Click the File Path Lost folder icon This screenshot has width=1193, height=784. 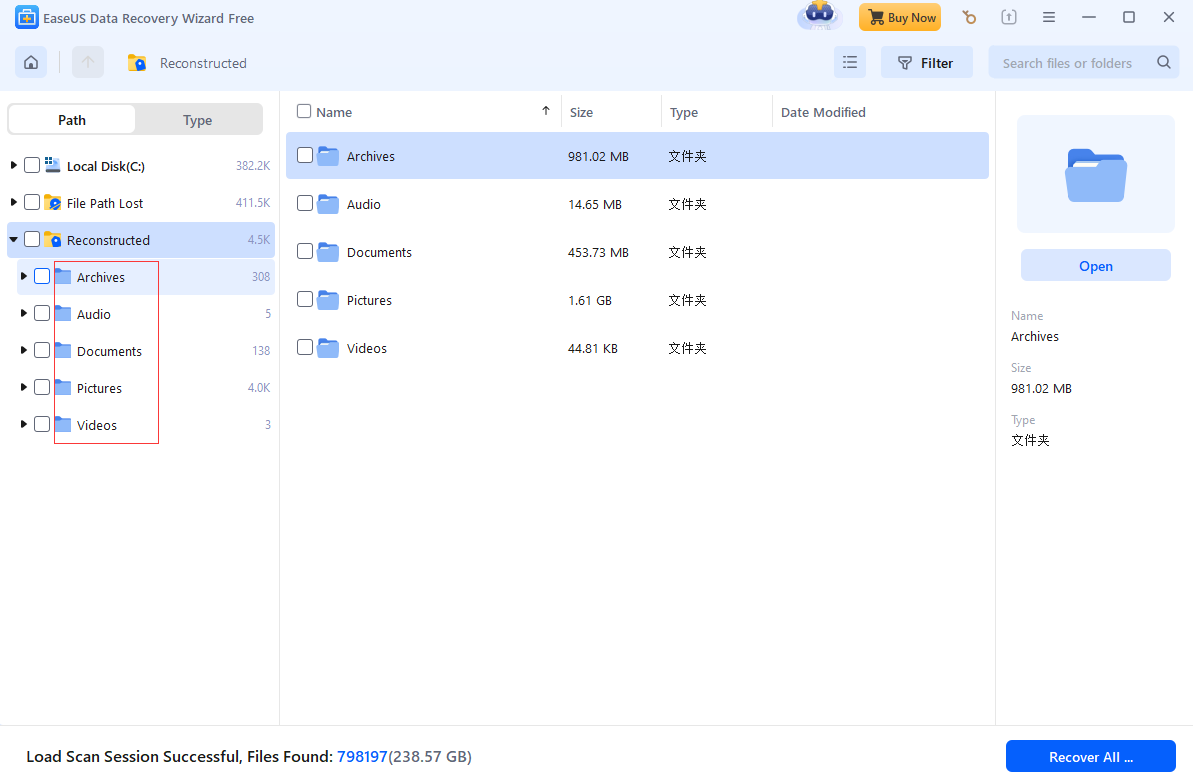52,202
